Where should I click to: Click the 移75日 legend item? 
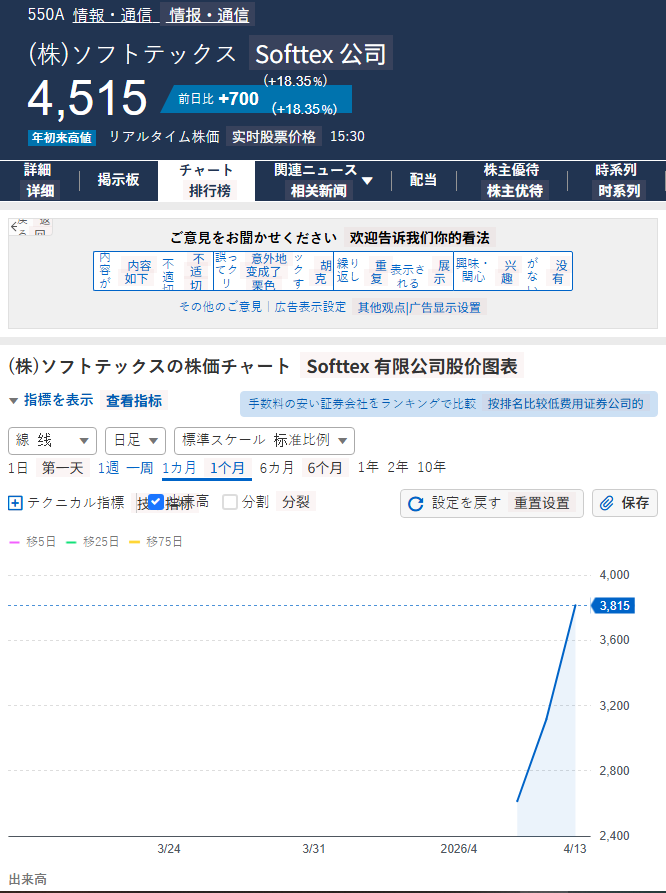point(156,542)
